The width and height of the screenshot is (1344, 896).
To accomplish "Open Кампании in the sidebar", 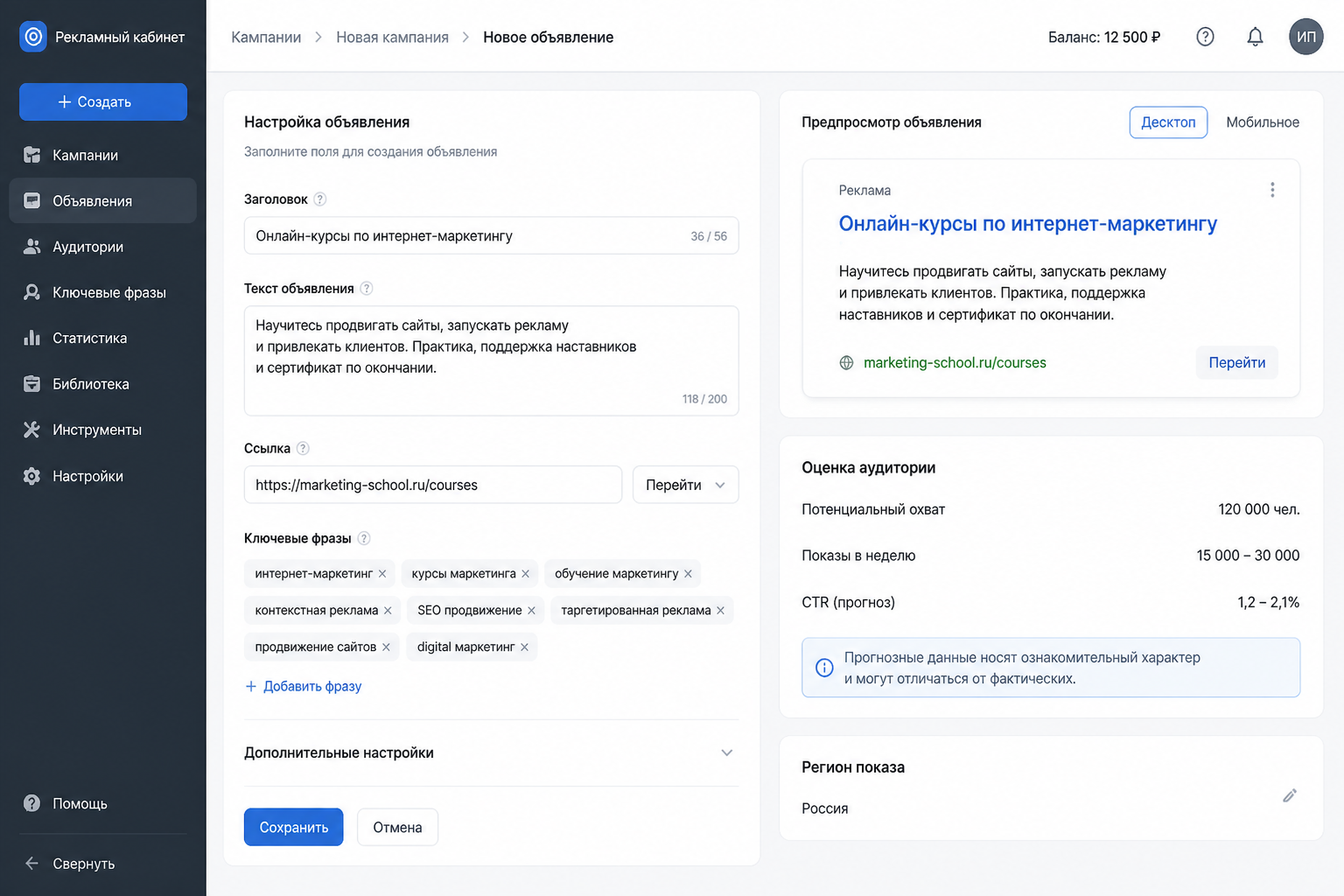I will [103, 155].
